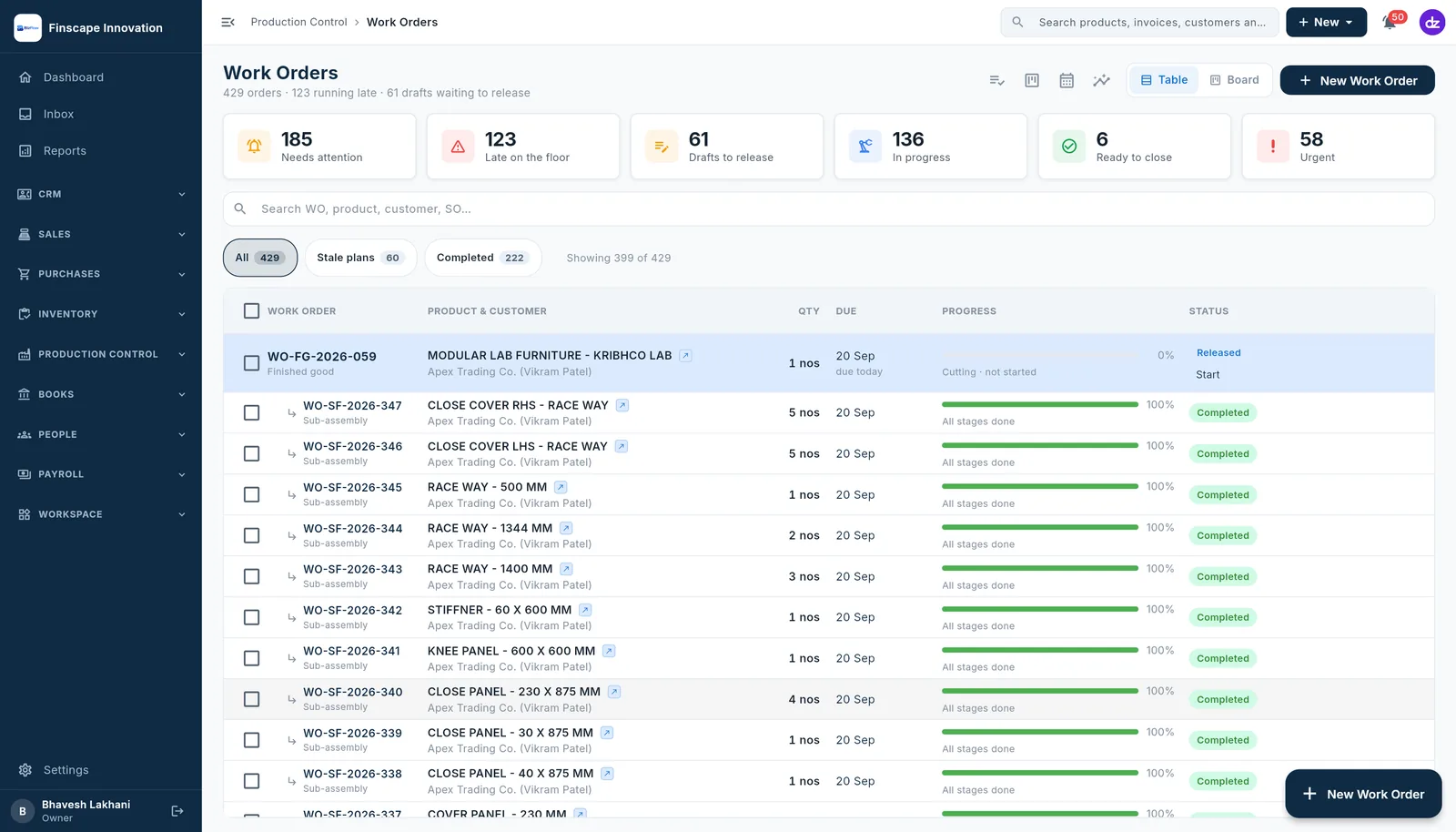Open CLOSE COVER RHS external link icon
Image resolution: width=1456 pixels, height=832 pixels.
click(x=622, y=405)
